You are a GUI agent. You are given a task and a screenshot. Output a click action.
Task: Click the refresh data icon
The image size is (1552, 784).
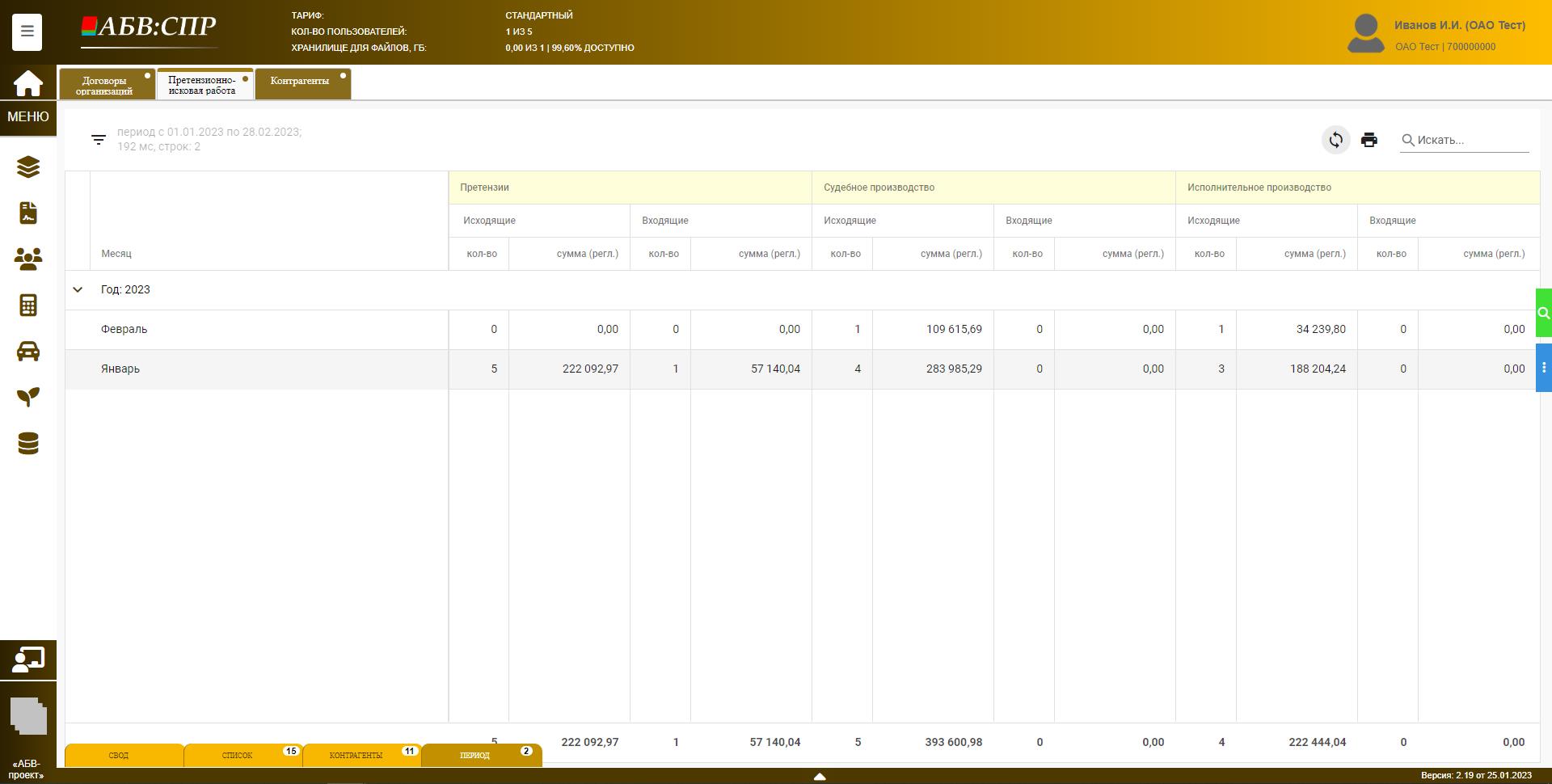click(x=1335, y=140)
